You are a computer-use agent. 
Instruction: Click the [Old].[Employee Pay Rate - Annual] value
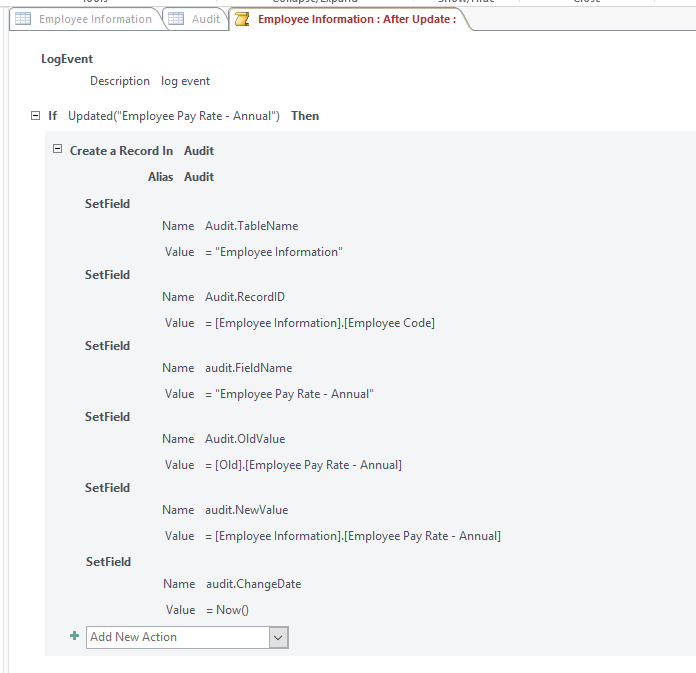[304, 465]
